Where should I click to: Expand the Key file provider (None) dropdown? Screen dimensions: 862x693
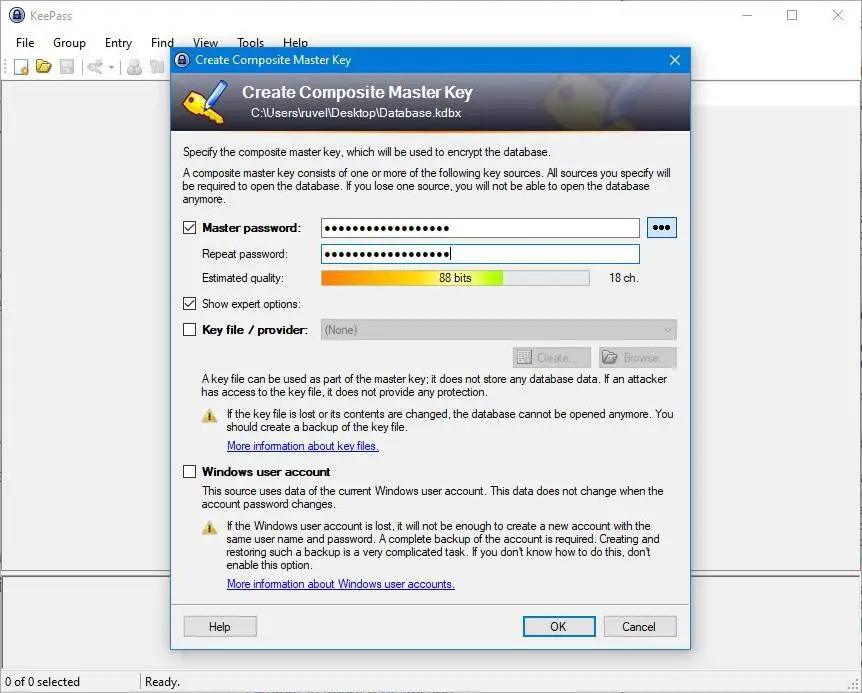[499, 330]
